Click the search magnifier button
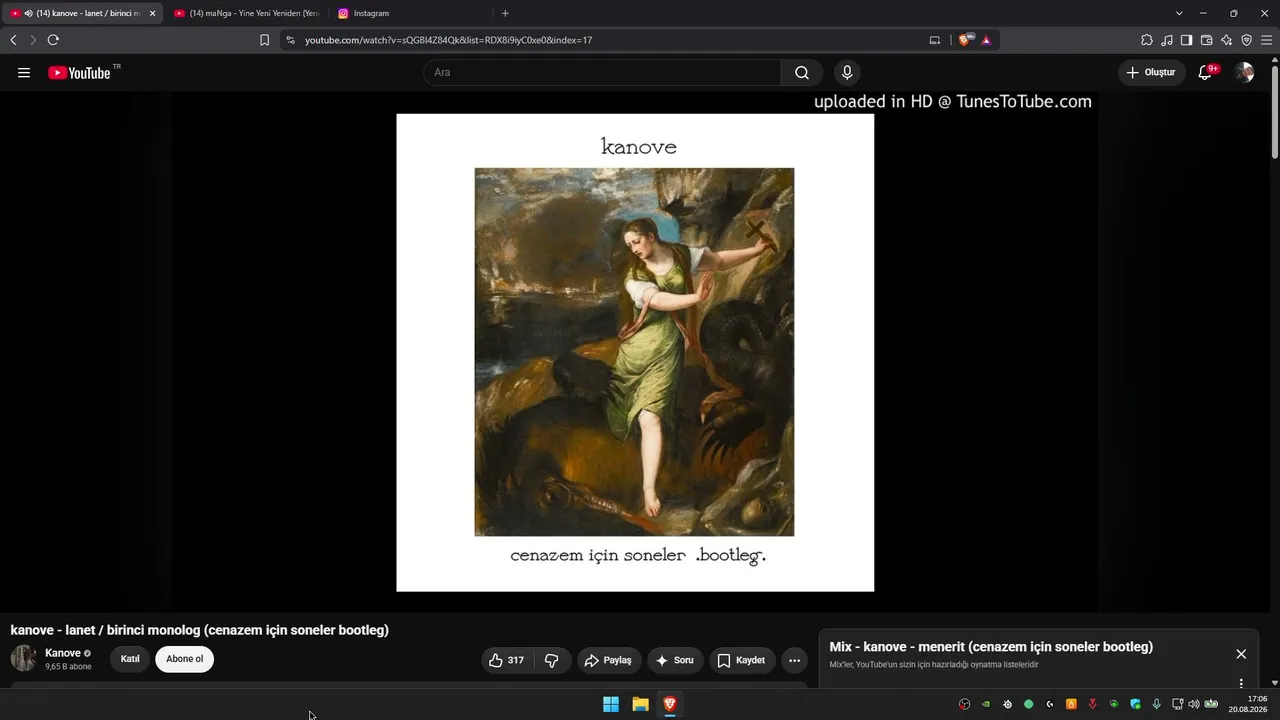Screen dimensions: 1280x720 pyautogui.click(x=802, y=72)
